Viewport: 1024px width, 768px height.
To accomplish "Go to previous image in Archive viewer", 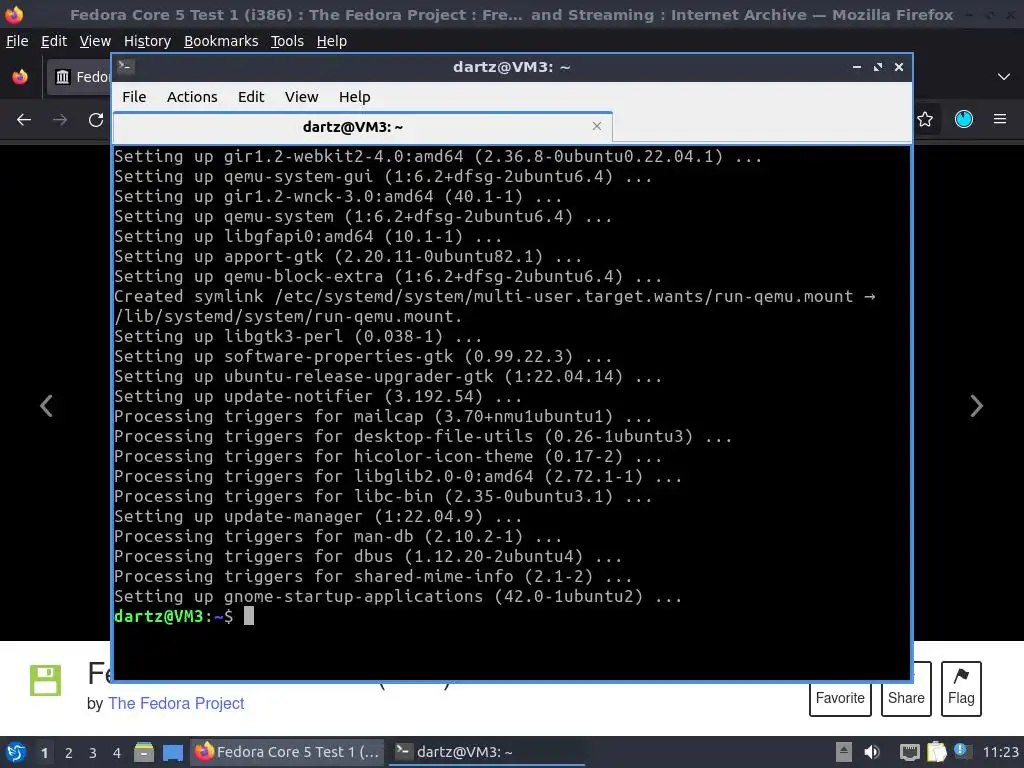I will tap(46, 406).
